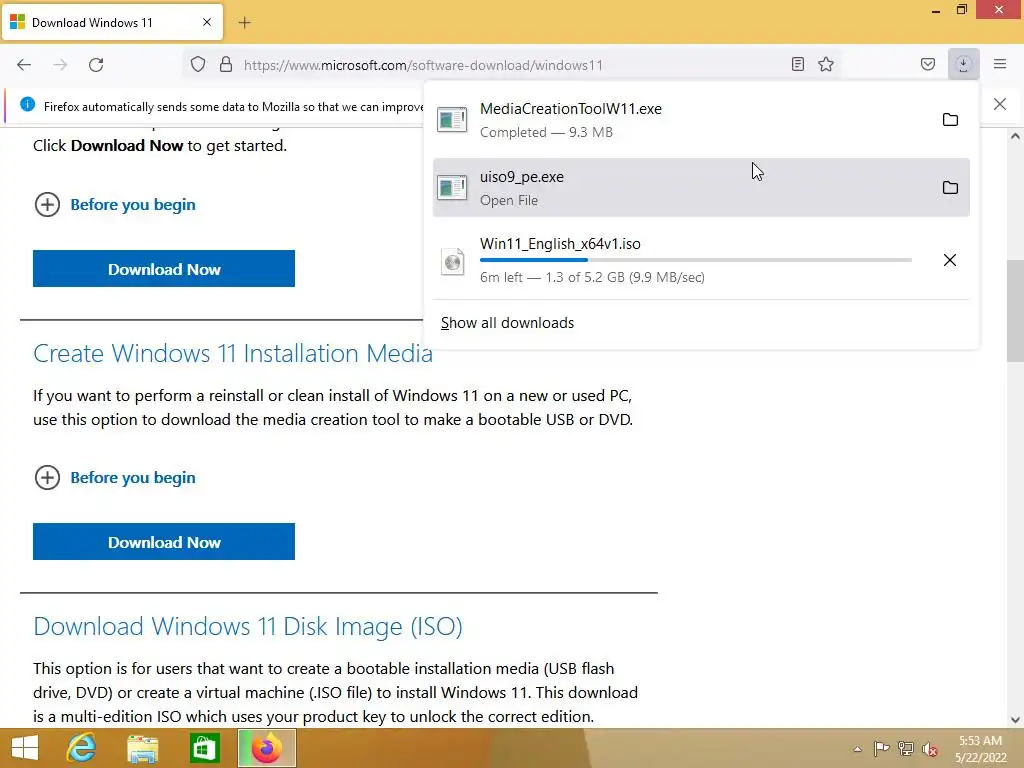Show all downloads
Image resolution: width=1024 pixels, height=768 pixels.
[507, 323]
